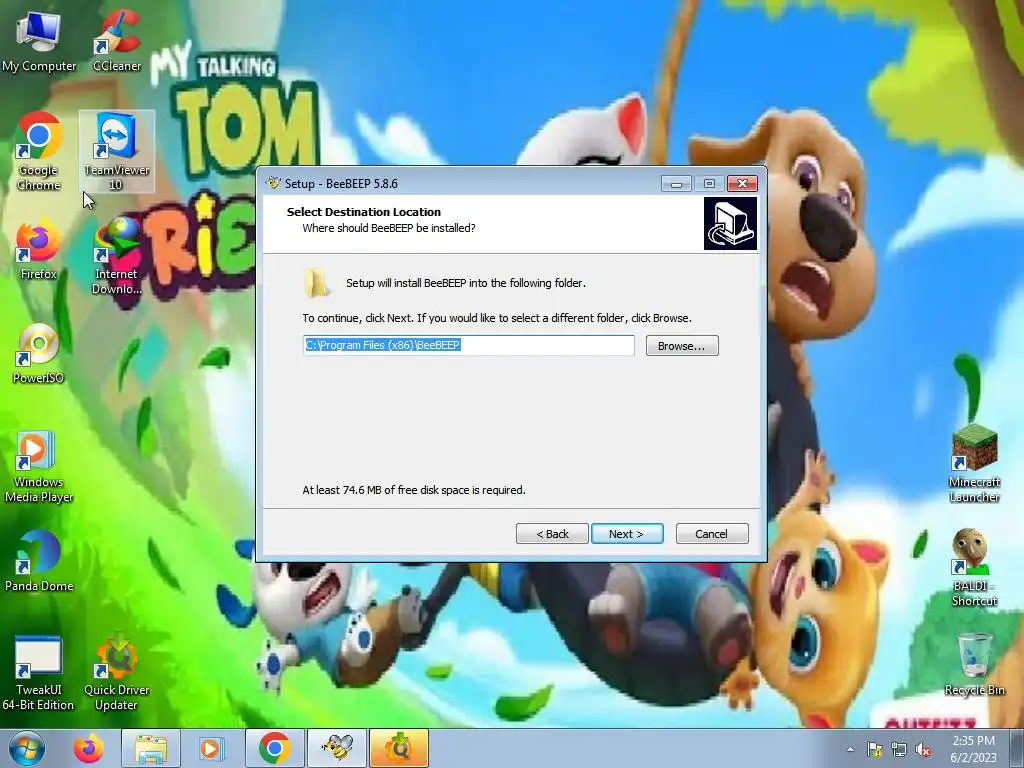Open the Recycle Bin
This screenshot has width=1024, height=768.
click(974, 665)
